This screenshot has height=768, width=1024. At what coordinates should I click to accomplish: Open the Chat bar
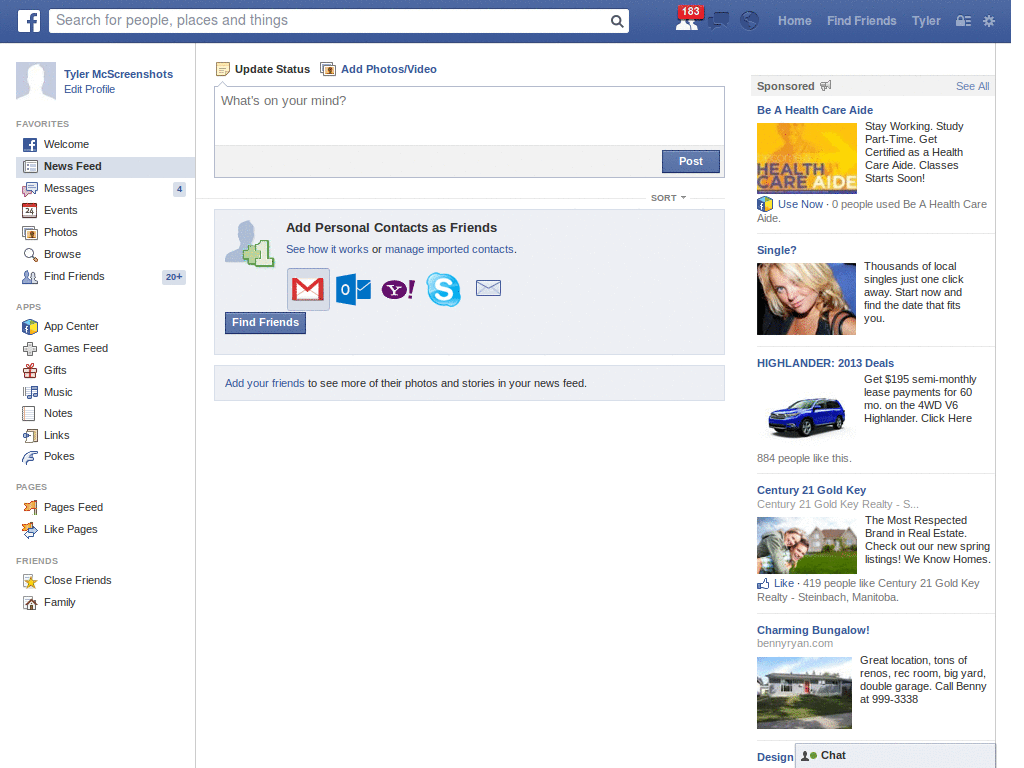click(x=895, y=756)
